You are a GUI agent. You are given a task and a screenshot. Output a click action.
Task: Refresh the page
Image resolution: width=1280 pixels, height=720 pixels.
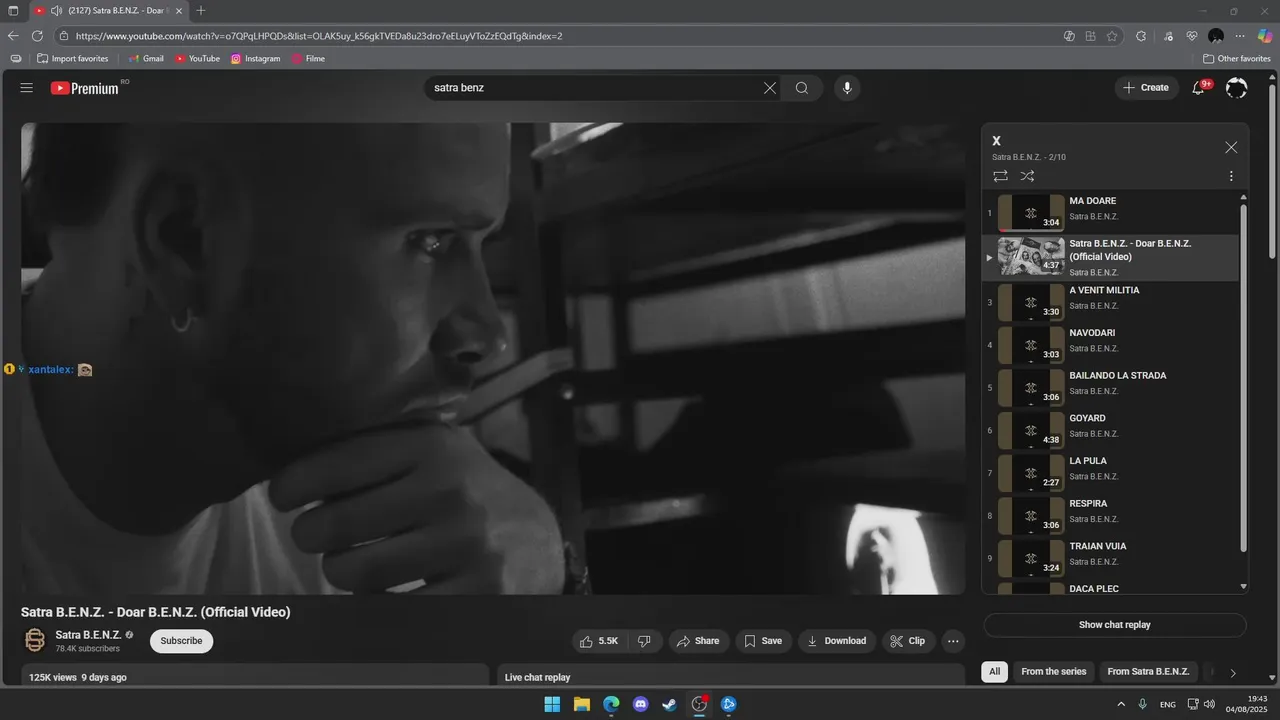click(x=38, y=36)
